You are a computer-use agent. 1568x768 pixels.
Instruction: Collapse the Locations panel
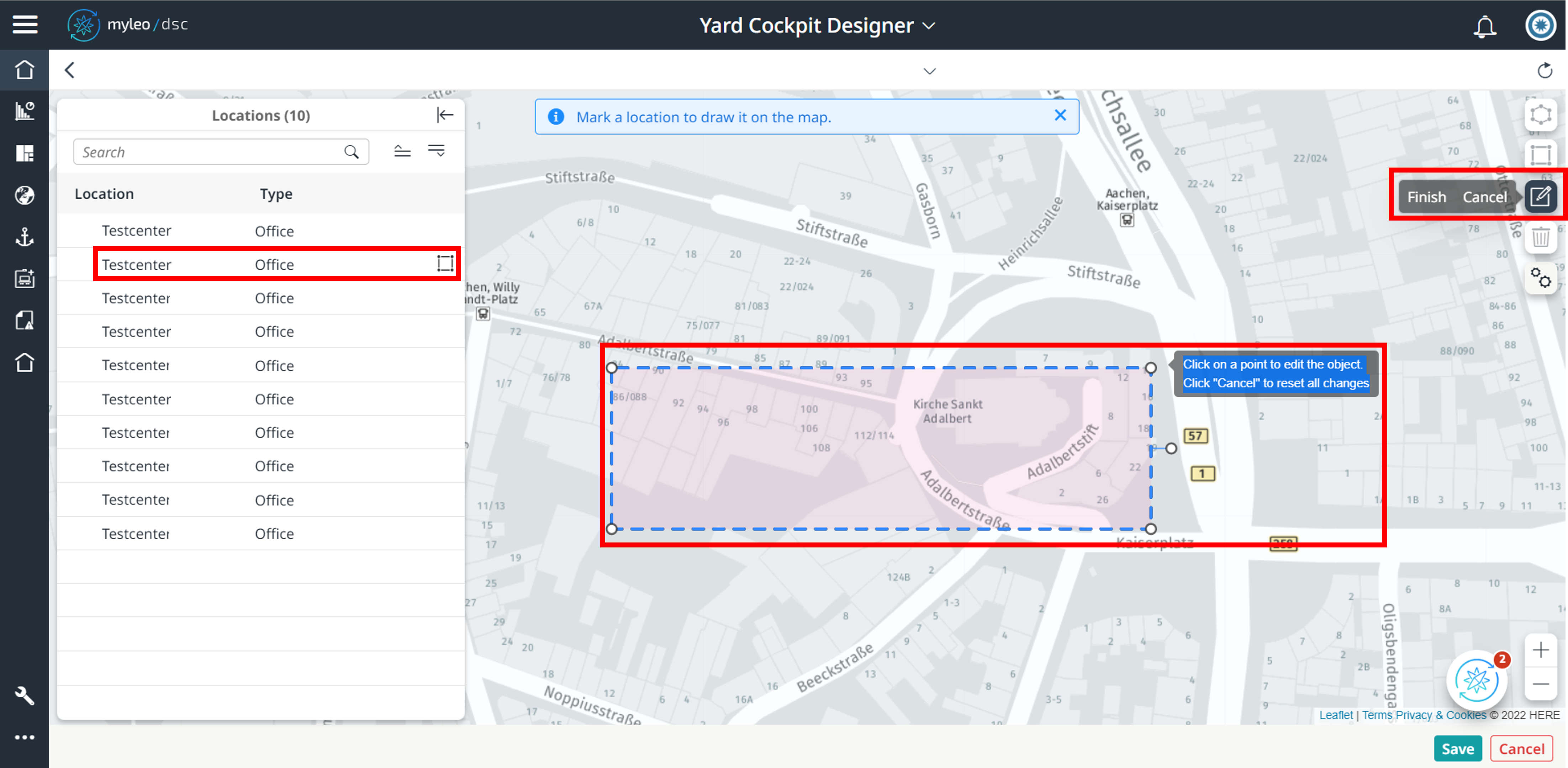(x=445, y=115)
